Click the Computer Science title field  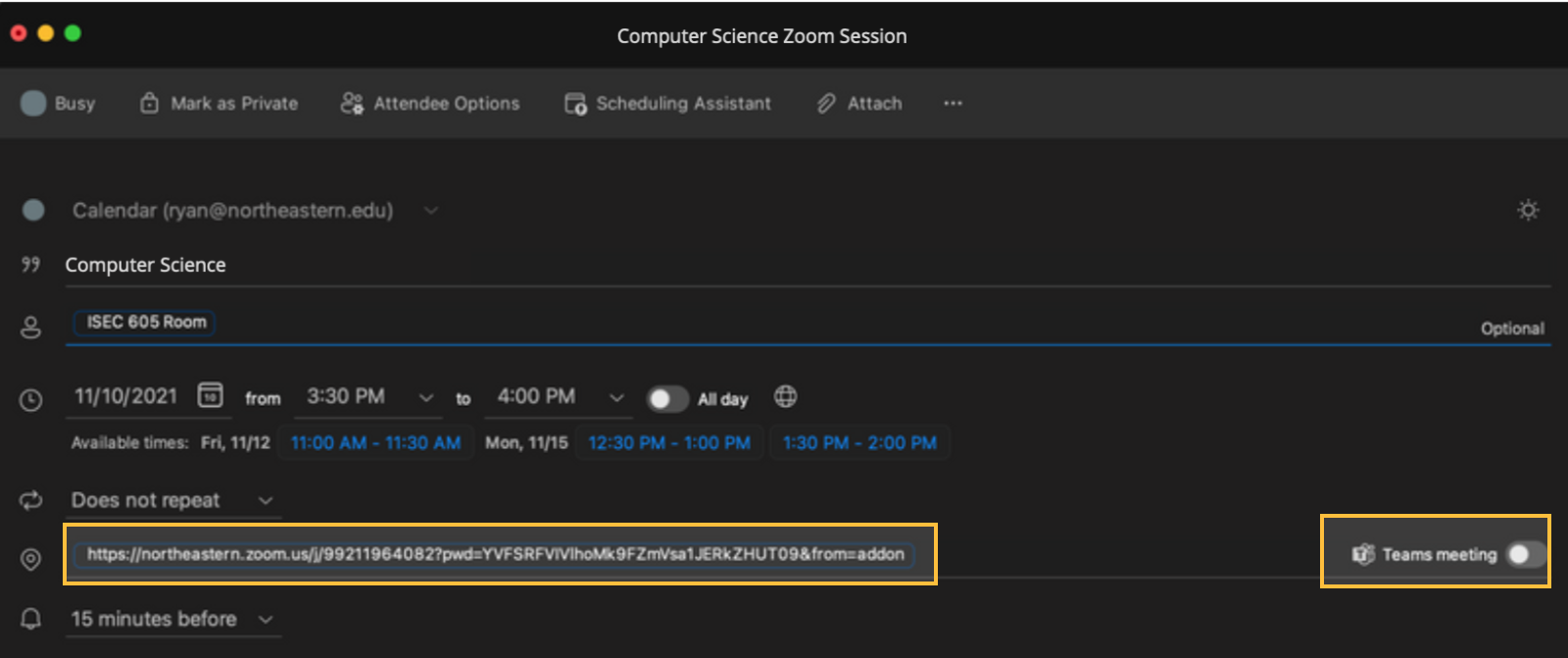click(588, 266)
